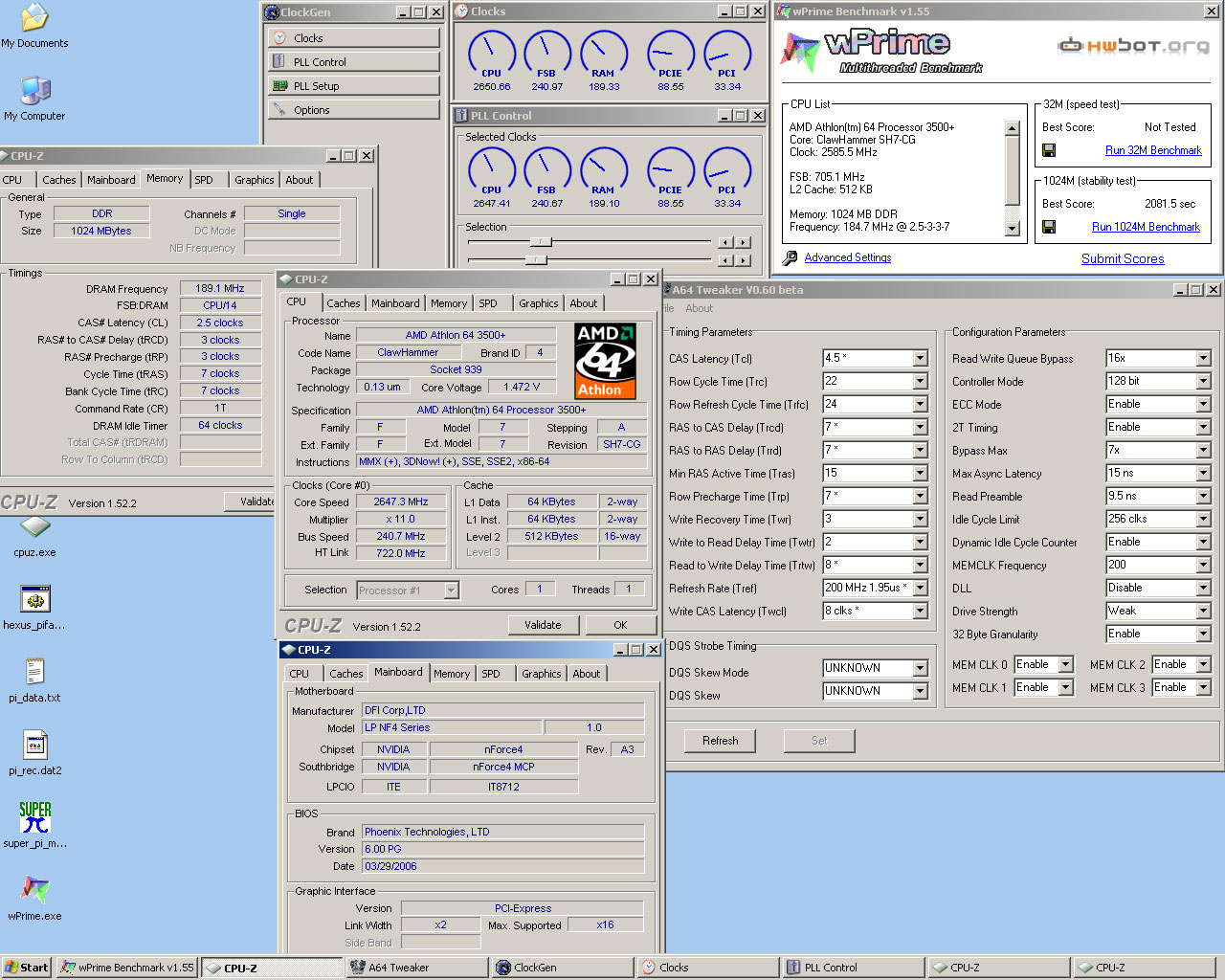Open the Graphics tab in the CPU-Z Mainboard window
Screen dimensions: 1225x980
(x=542, y=674)
